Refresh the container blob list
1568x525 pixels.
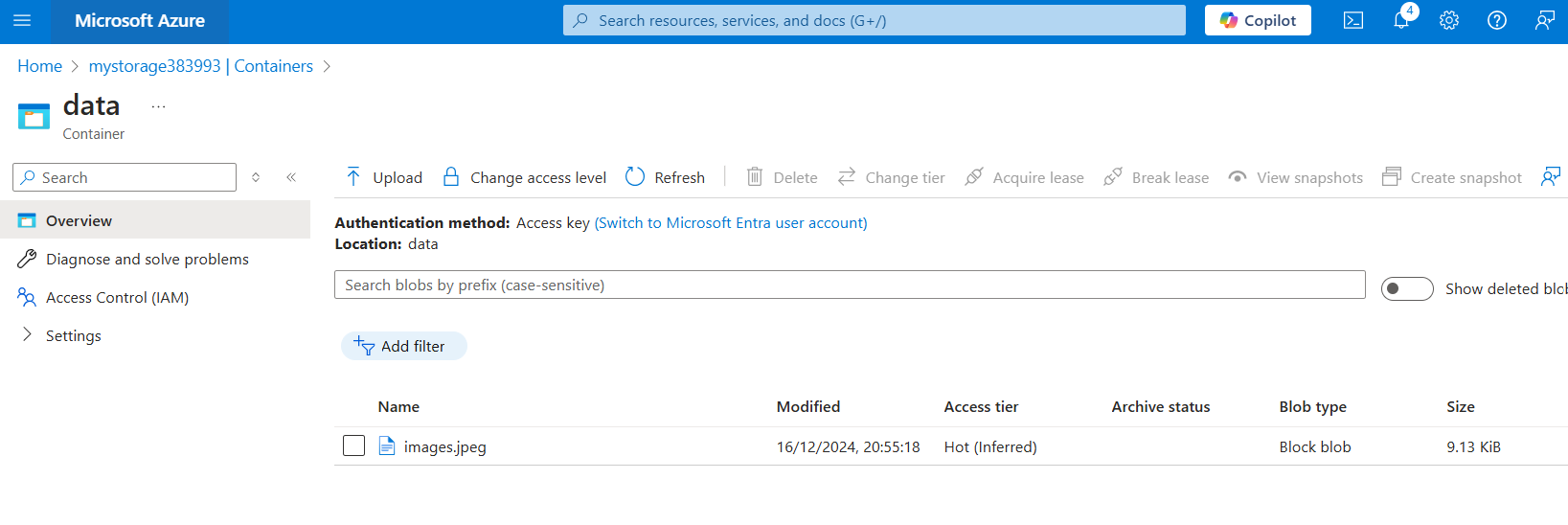[665, 177]
